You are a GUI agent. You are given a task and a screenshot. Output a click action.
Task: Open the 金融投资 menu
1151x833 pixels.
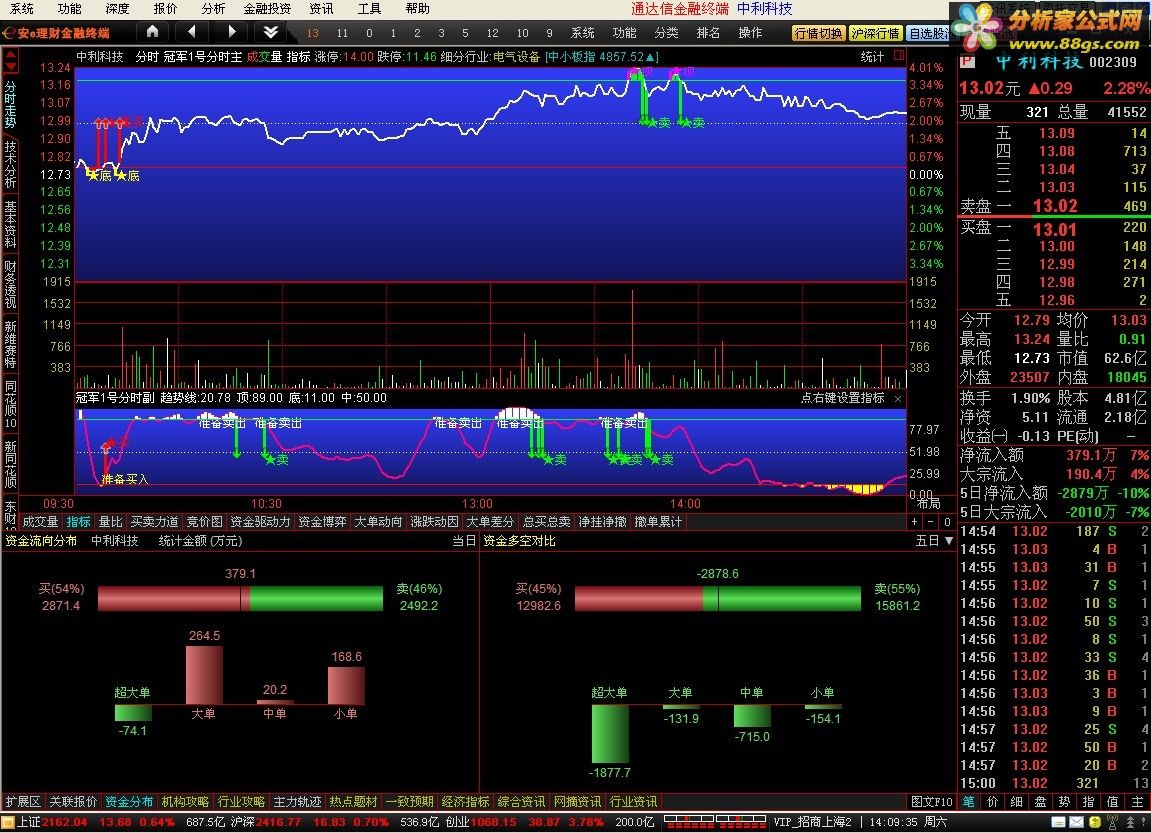point(267,9)
